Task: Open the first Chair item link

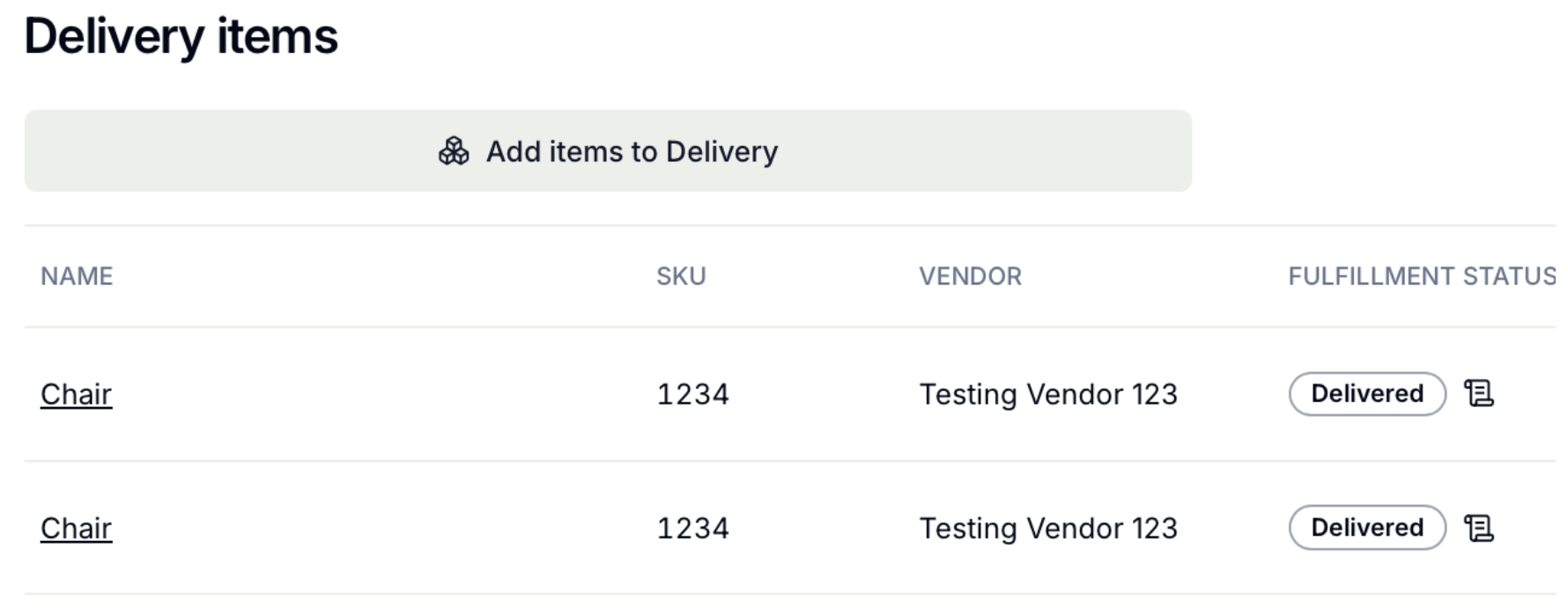Action: 76,394
